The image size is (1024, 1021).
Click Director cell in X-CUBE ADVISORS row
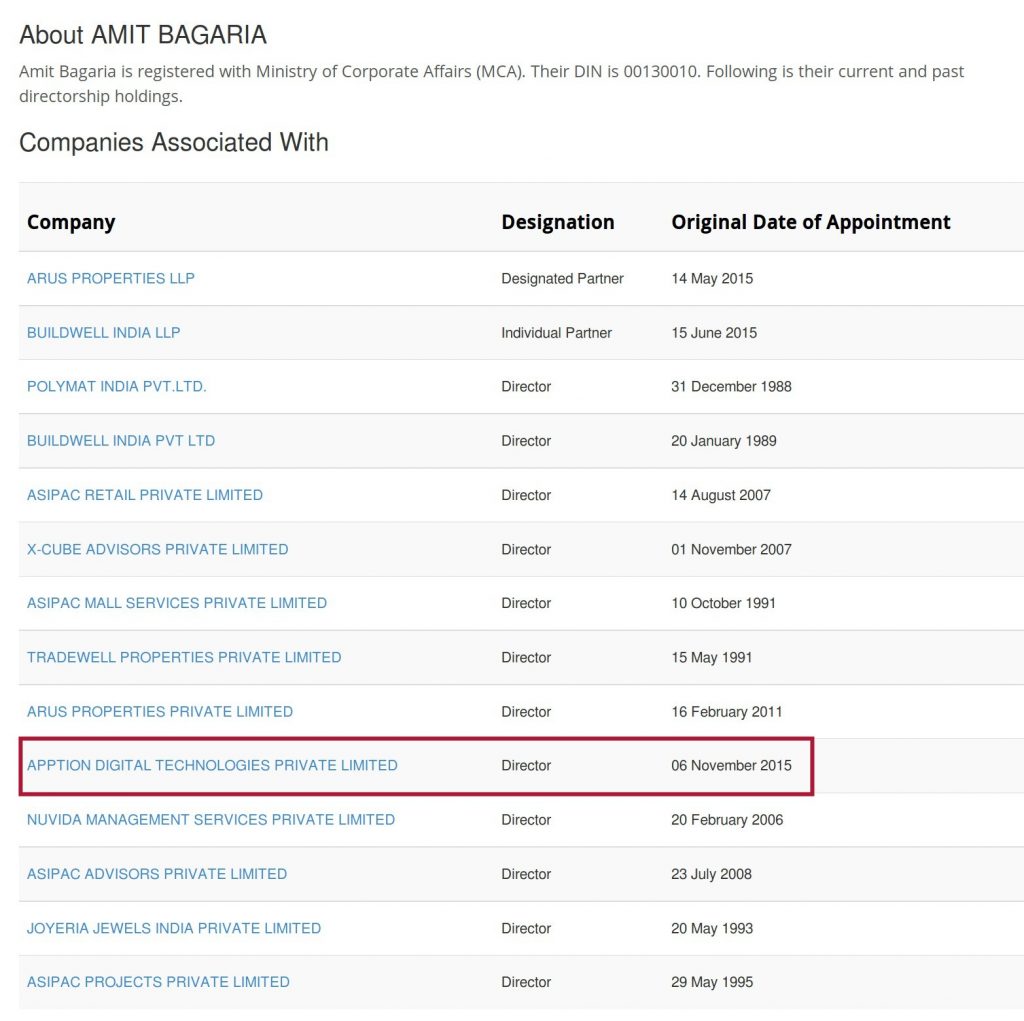[526, 549]
